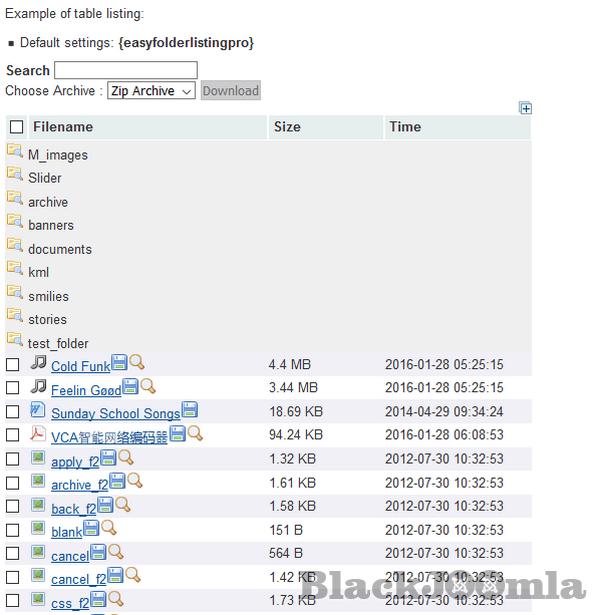Open the Sunday School Songs link
The image size is (600, 615).
115,413
